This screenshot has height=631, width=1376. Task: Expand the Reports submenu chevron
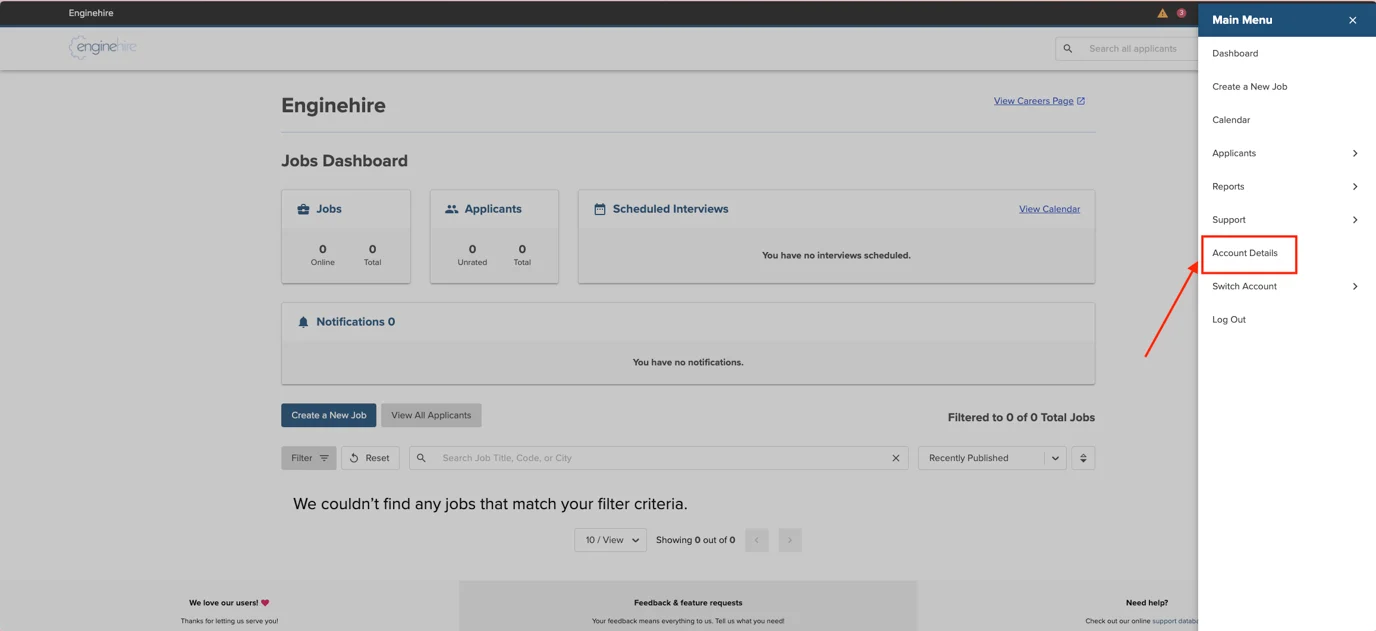[1355, 187]
